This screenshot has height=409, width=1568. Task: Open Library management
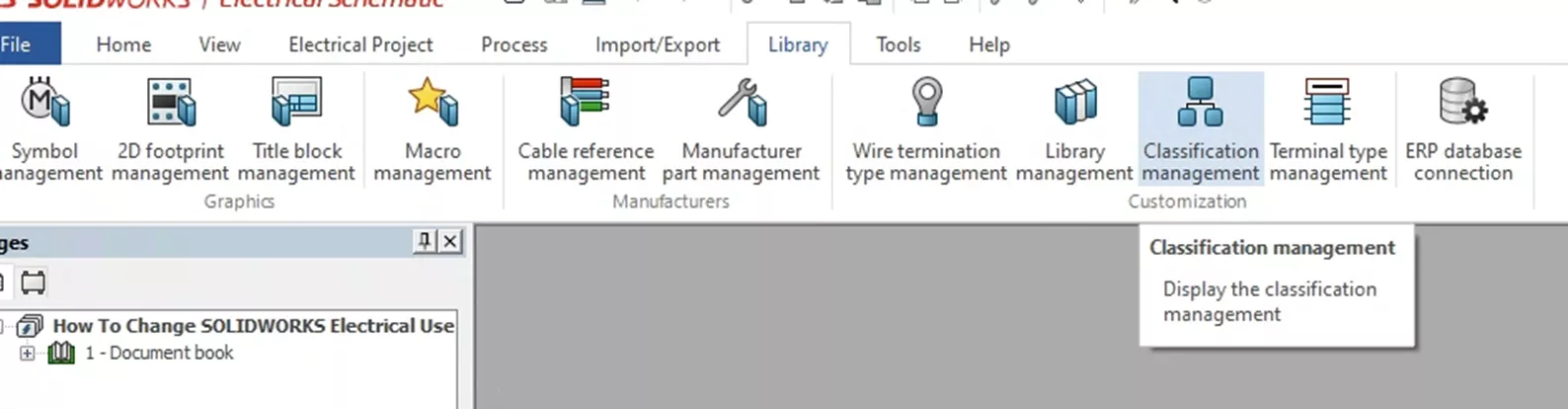(x=1074, y=129)
